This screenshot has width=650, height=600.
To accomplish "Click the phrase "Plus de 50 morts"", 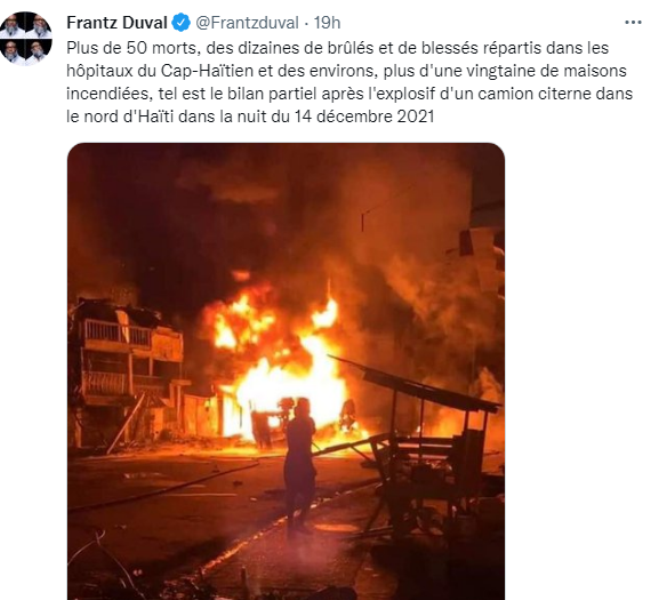I will 131,48.
